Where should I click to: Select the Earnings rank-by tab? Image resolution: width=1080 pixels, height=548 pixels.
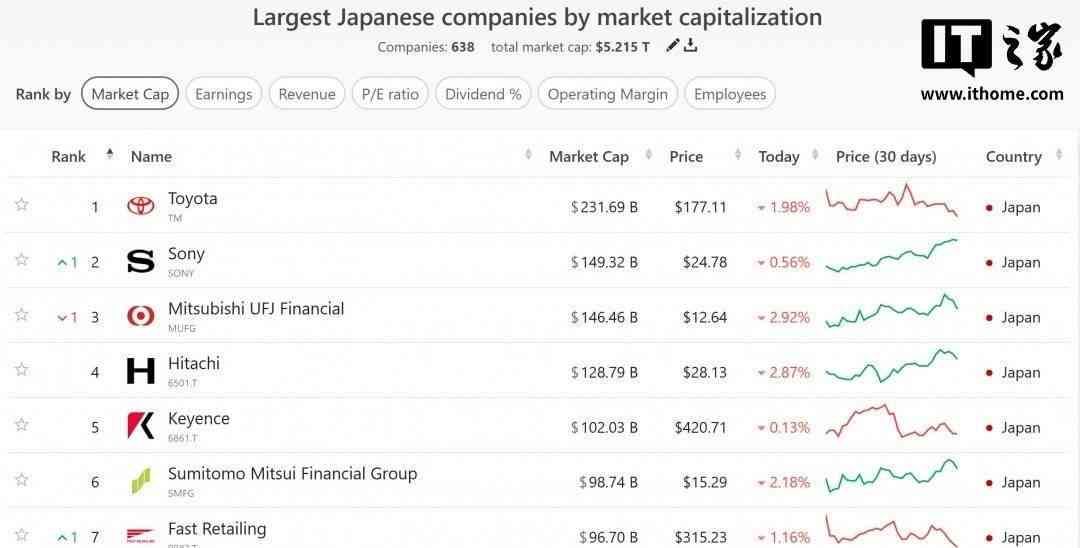tap(223, 94)
